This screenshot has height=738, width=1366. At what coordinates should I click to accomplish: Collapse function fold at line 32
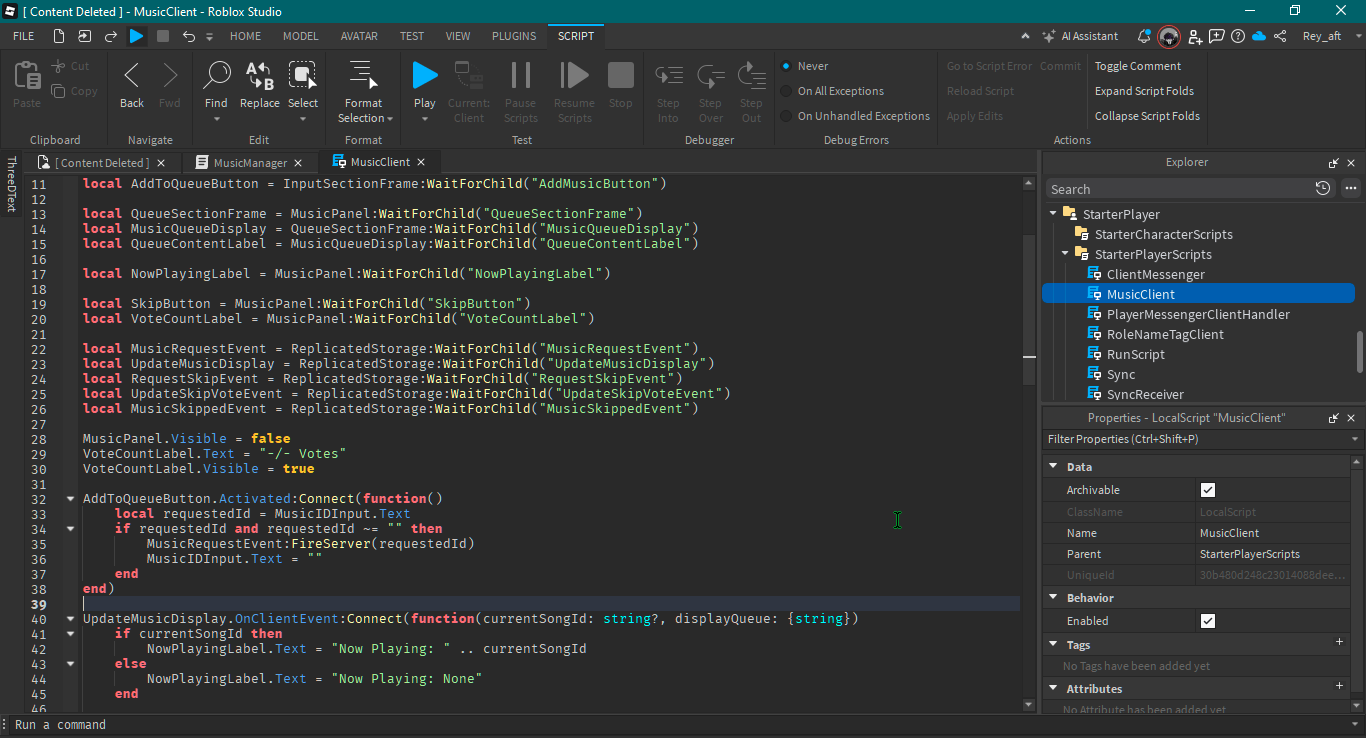tap(70, 499)
